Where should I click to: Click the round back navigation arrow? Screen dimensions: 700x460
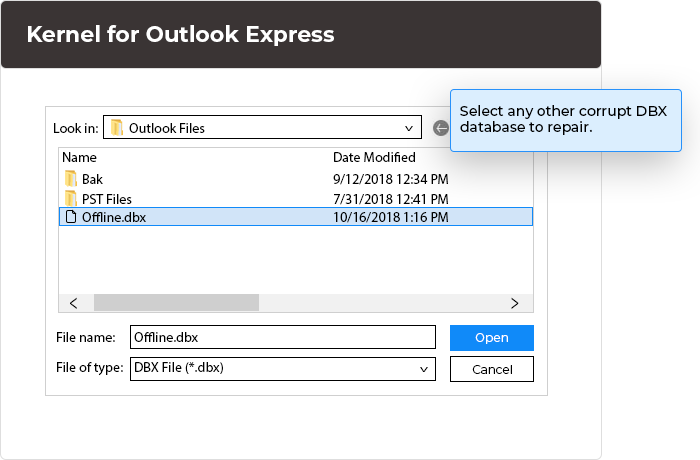point(441,128)
